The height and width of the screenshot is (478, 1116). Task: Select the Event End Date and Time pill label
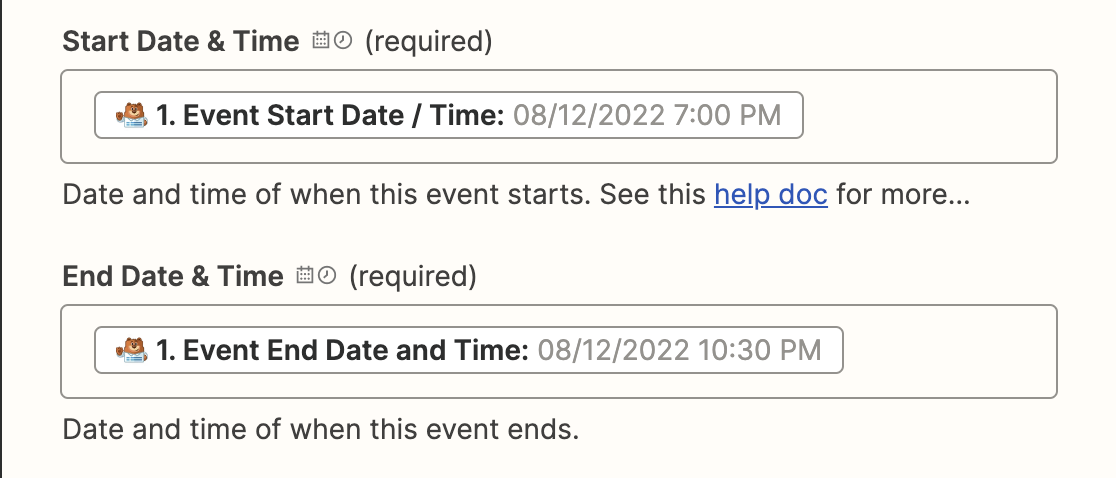pyautogui.click(x=342, y=350)
